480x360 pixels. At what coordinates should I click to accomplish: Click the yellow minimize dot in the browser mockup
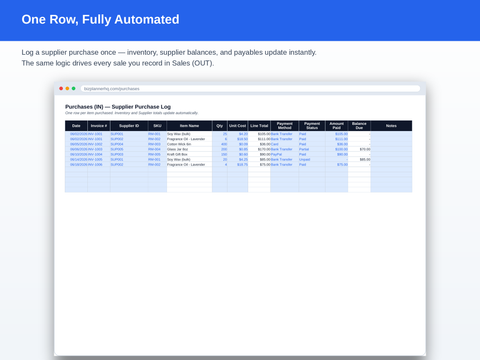67,88
